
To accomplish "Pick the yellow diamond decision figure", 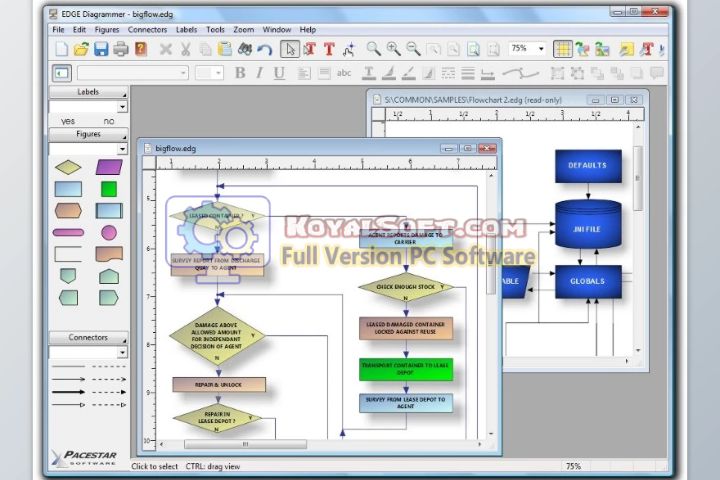I will point(68,167).
